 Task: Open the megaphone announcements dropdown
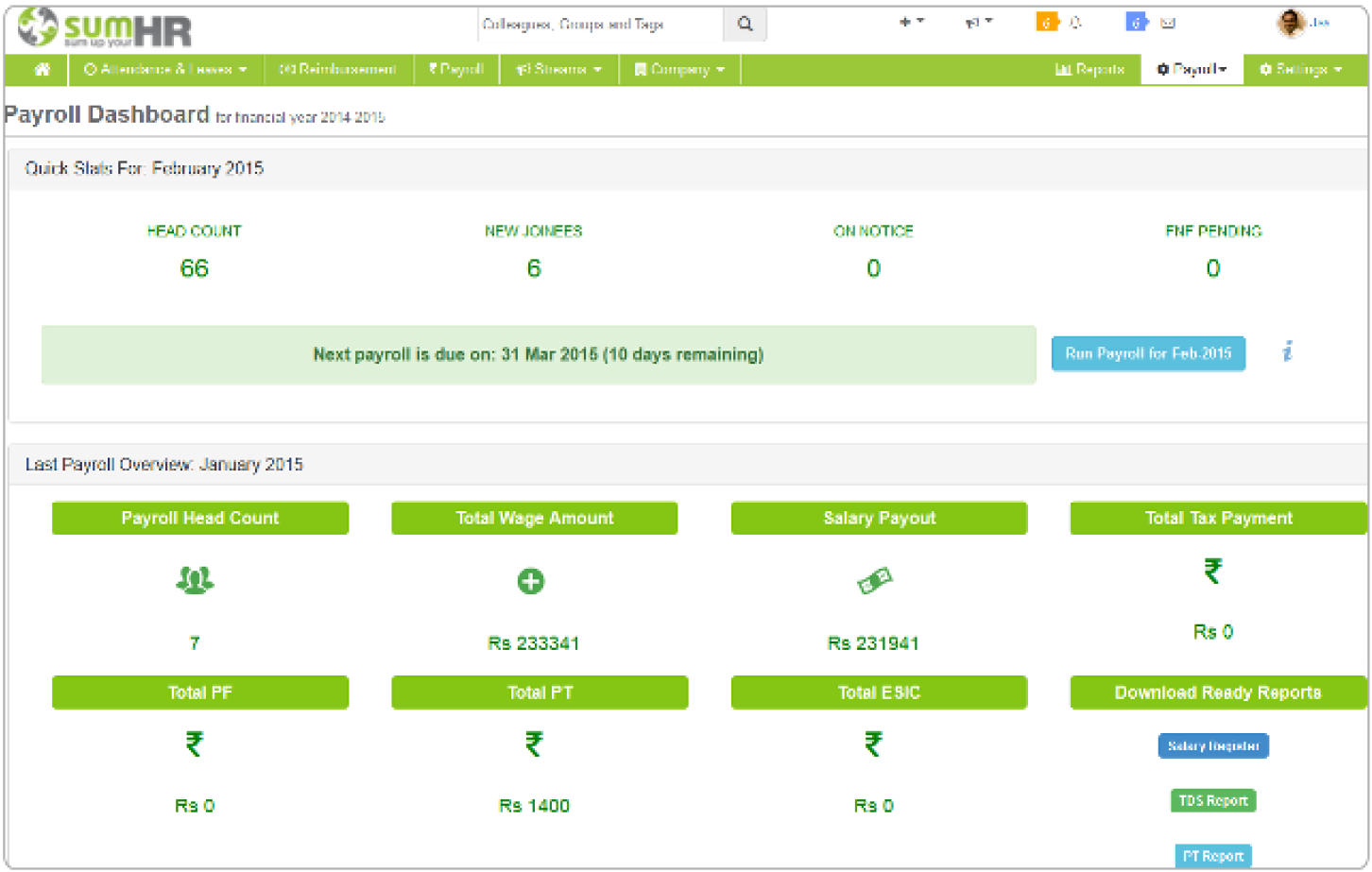(x=978, y=22)
